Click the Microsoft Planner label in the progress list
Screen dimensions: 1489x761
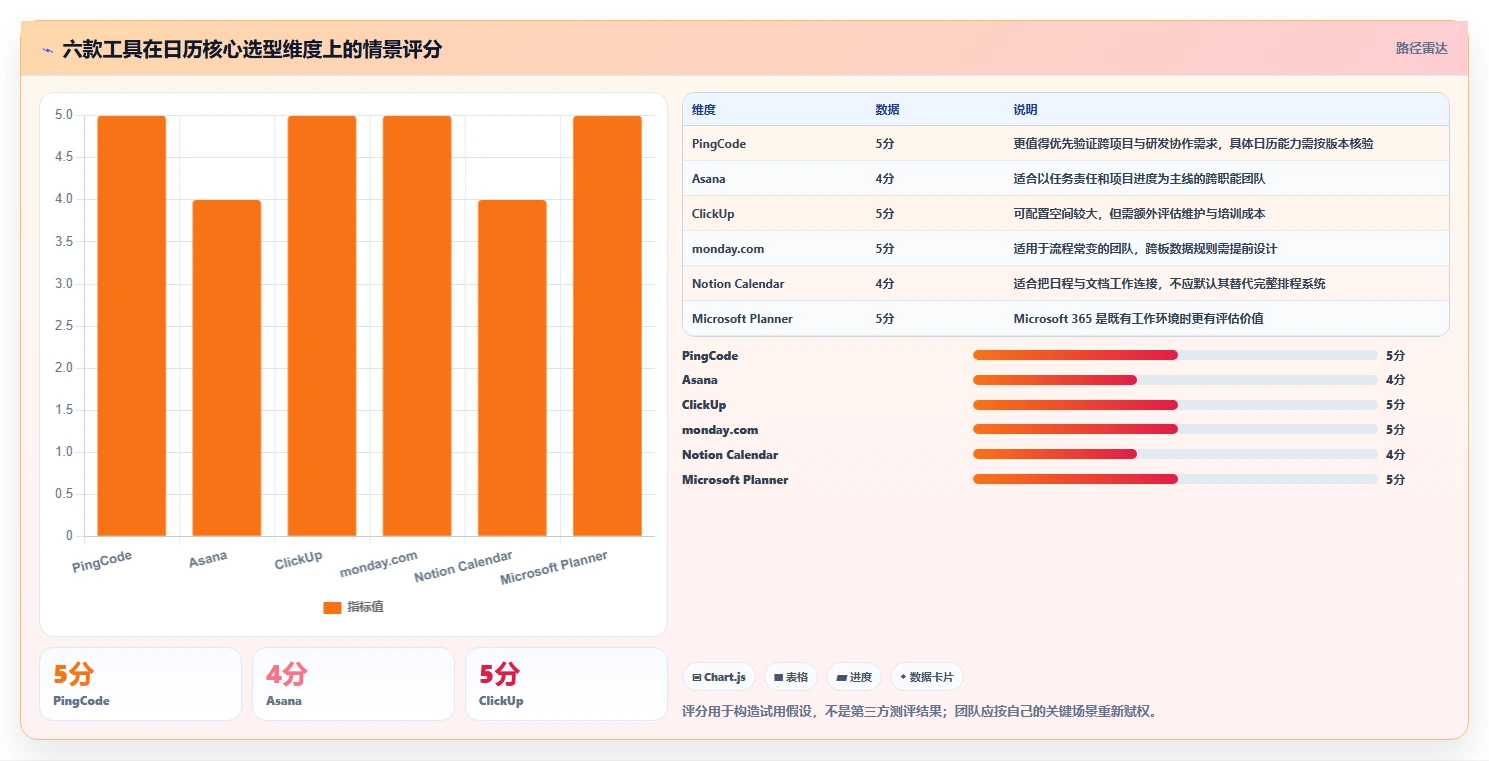(x=735, y=480)
